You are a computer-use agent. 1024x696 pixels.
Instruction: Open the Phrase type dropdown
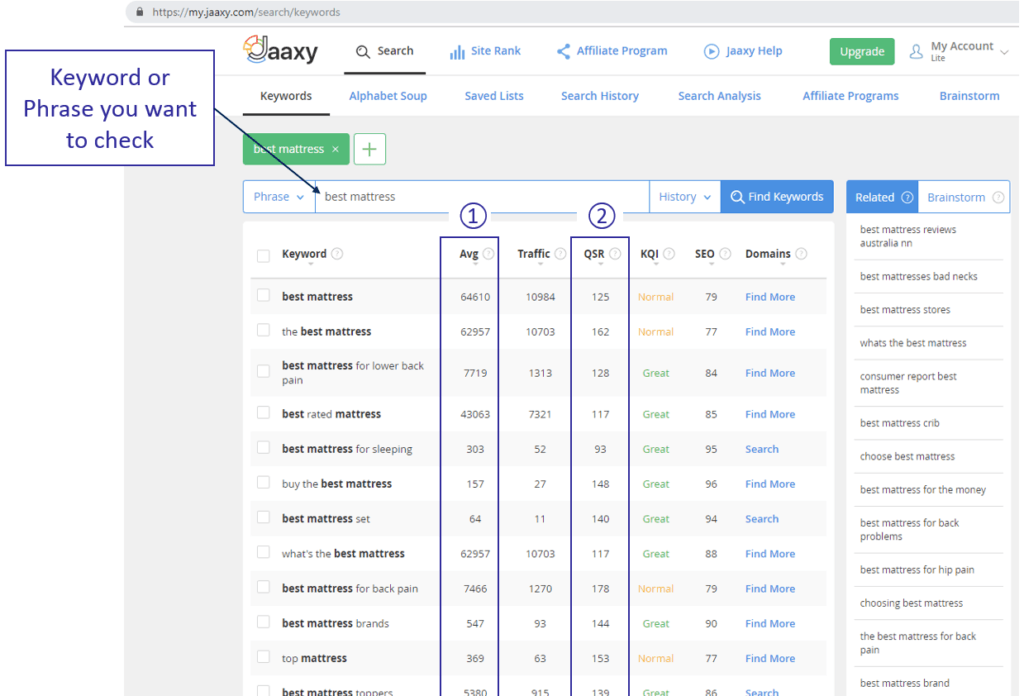click(x=279, y=197)
